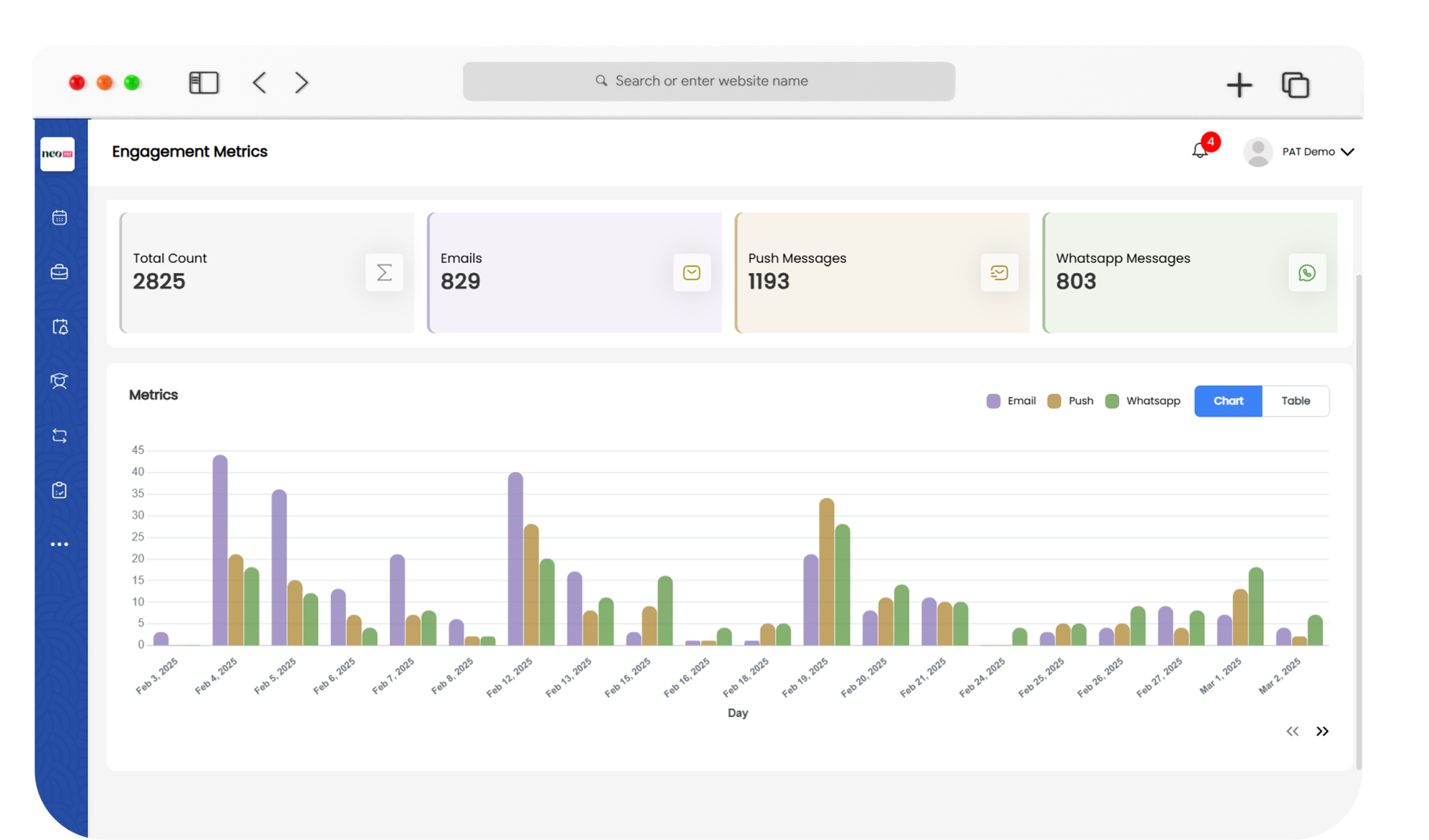Click the Feb 4 purple Email bar

pos(220,550)
